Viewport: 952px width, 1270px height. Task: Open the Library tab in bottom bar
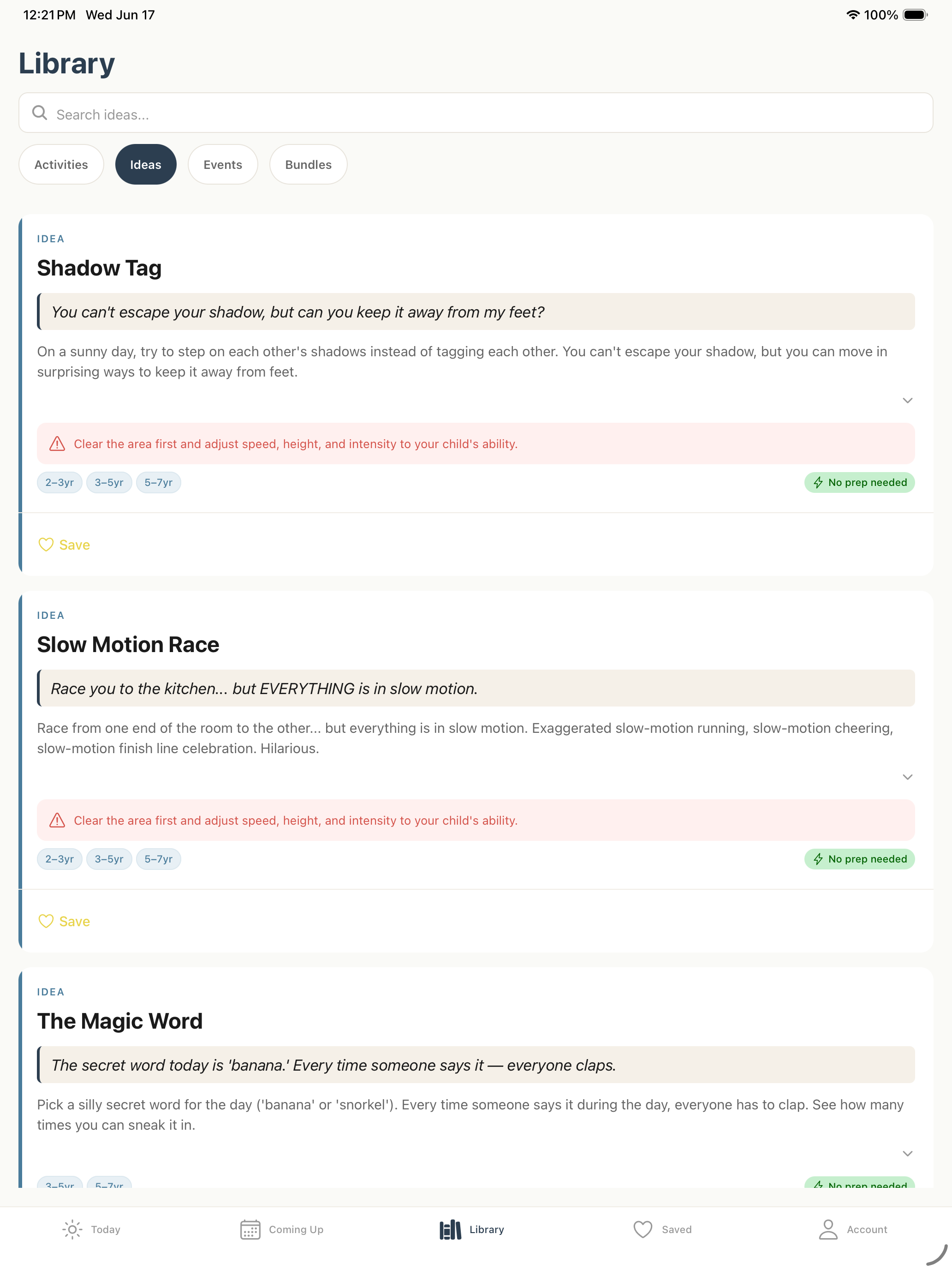pyautogui.click(x=472, y=1230)
